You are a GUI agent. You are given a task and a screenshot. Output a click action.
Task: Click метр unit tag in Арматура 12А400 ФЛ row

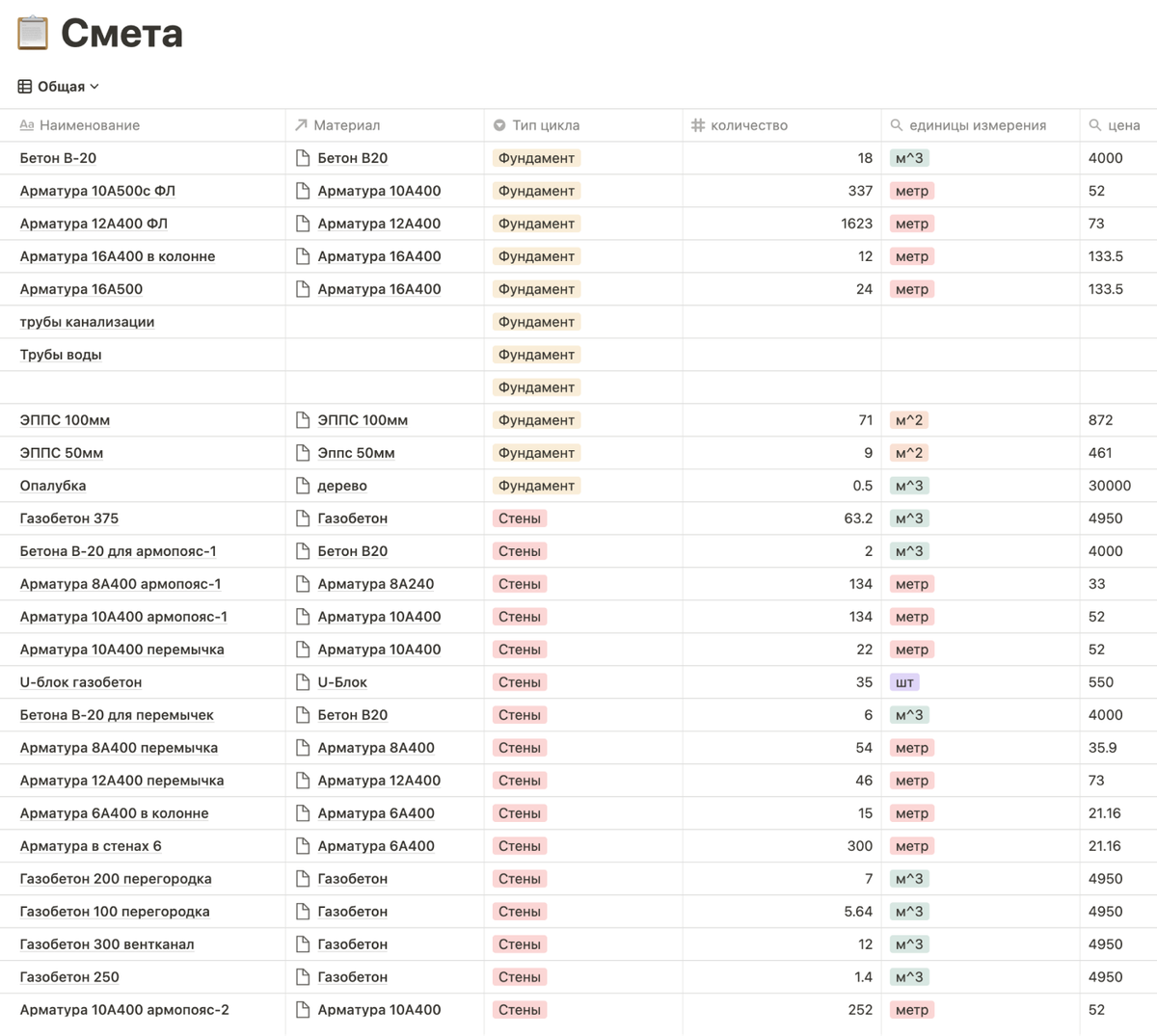(912, 224)
